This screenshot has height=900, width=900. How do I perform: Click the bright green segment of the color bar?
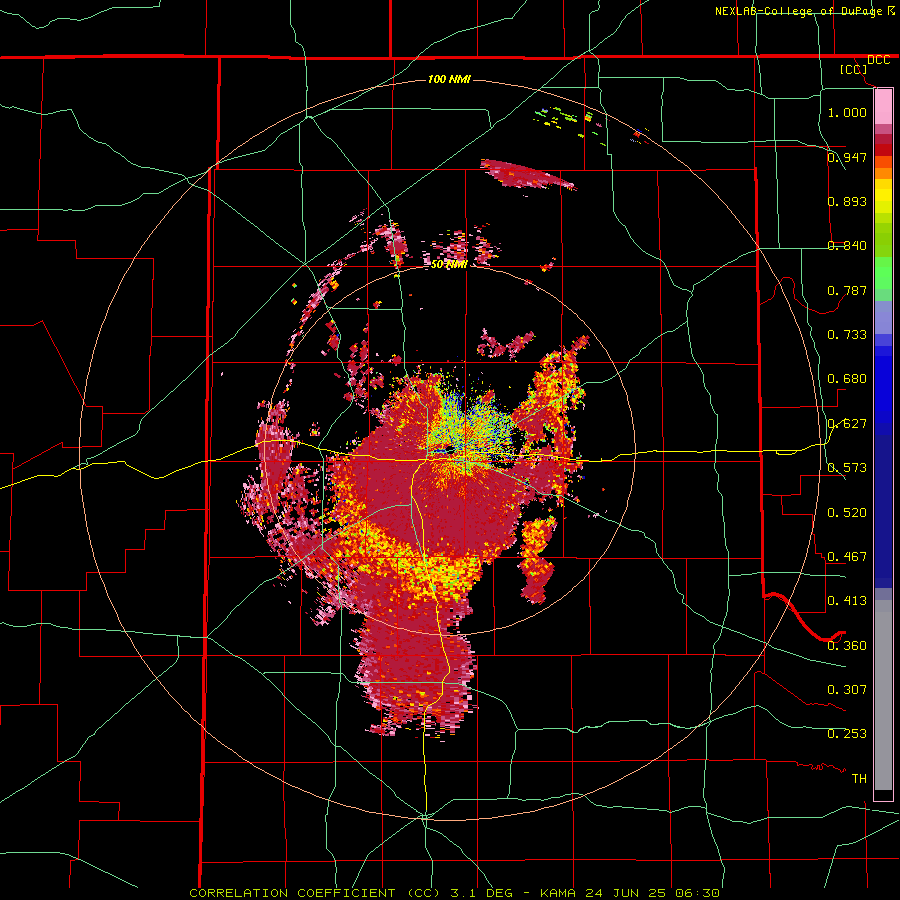click(x=883, y=273)
